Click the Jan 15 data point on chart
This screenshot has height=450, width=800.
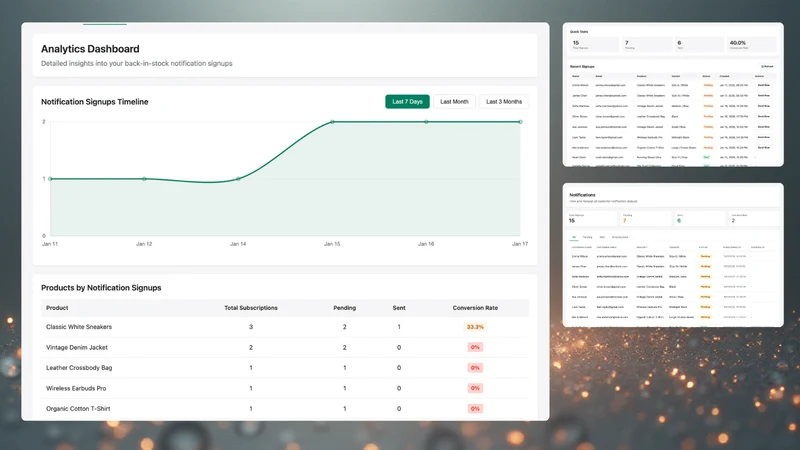pyautogui.click(x=332, y=122)
